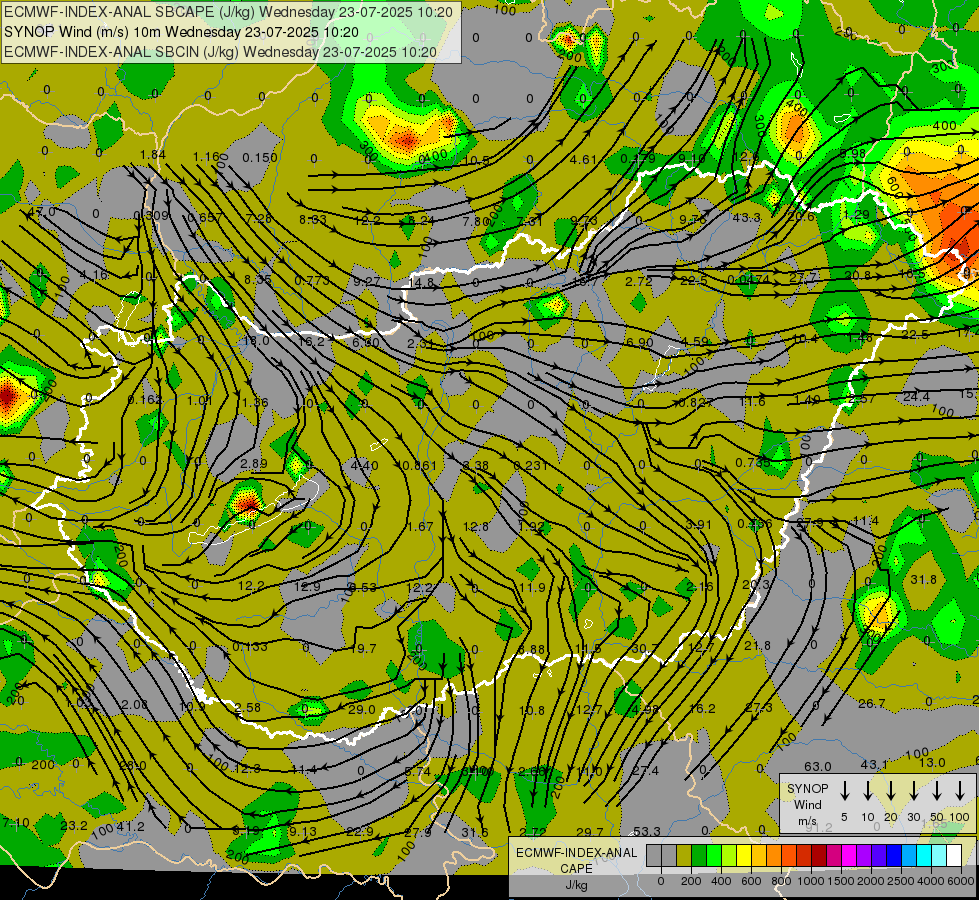Select the pure blue CAPE legend swatch

tap(893, 855)
